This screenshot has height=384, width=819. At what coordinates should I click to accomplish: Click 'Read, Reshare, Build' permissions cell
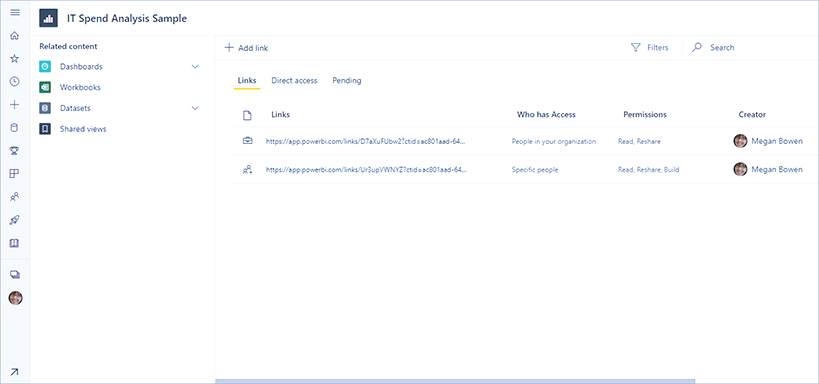pyautogui.click(x=649, y=169)
